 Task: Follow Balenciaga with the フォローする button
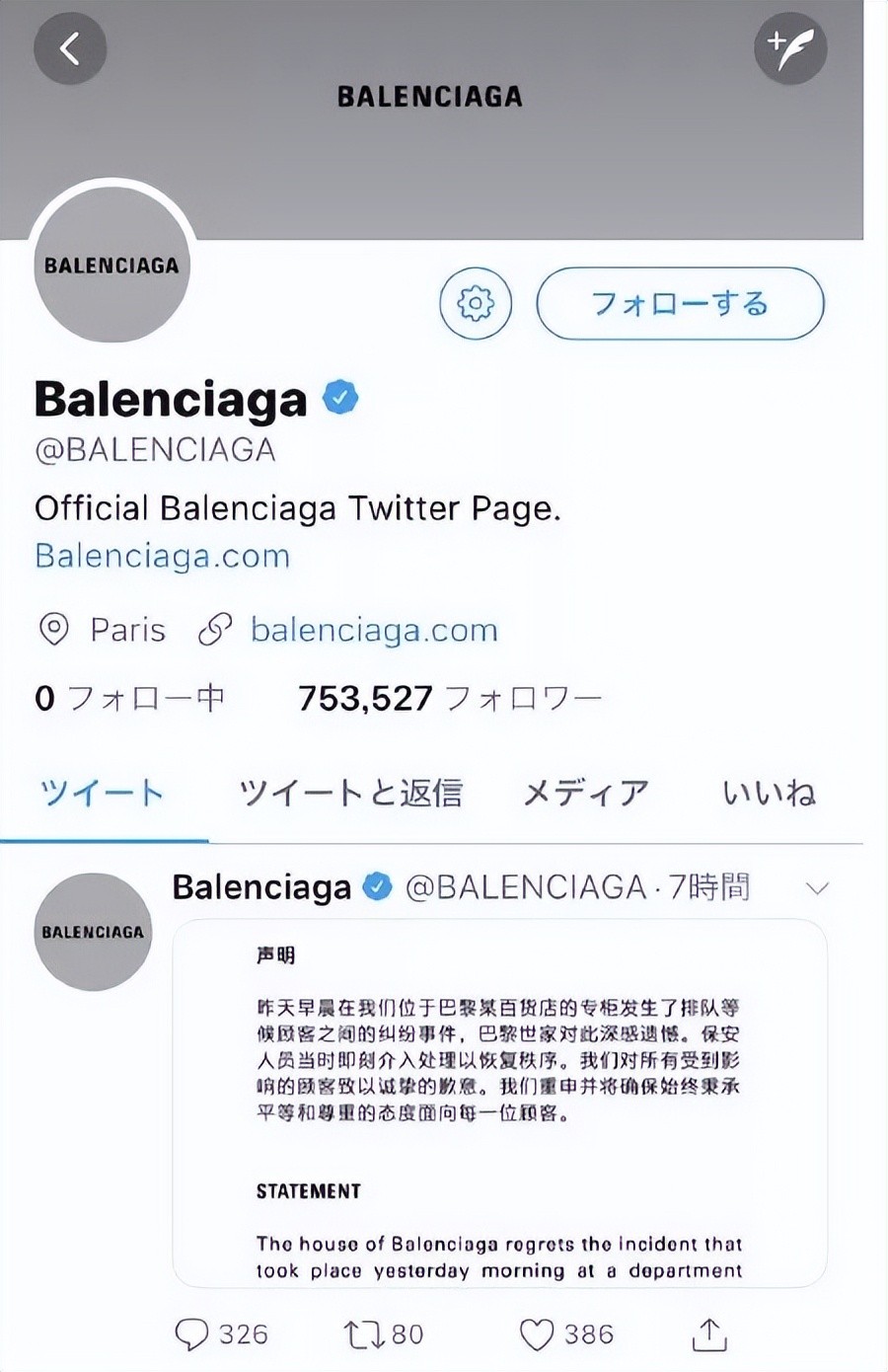680,303
